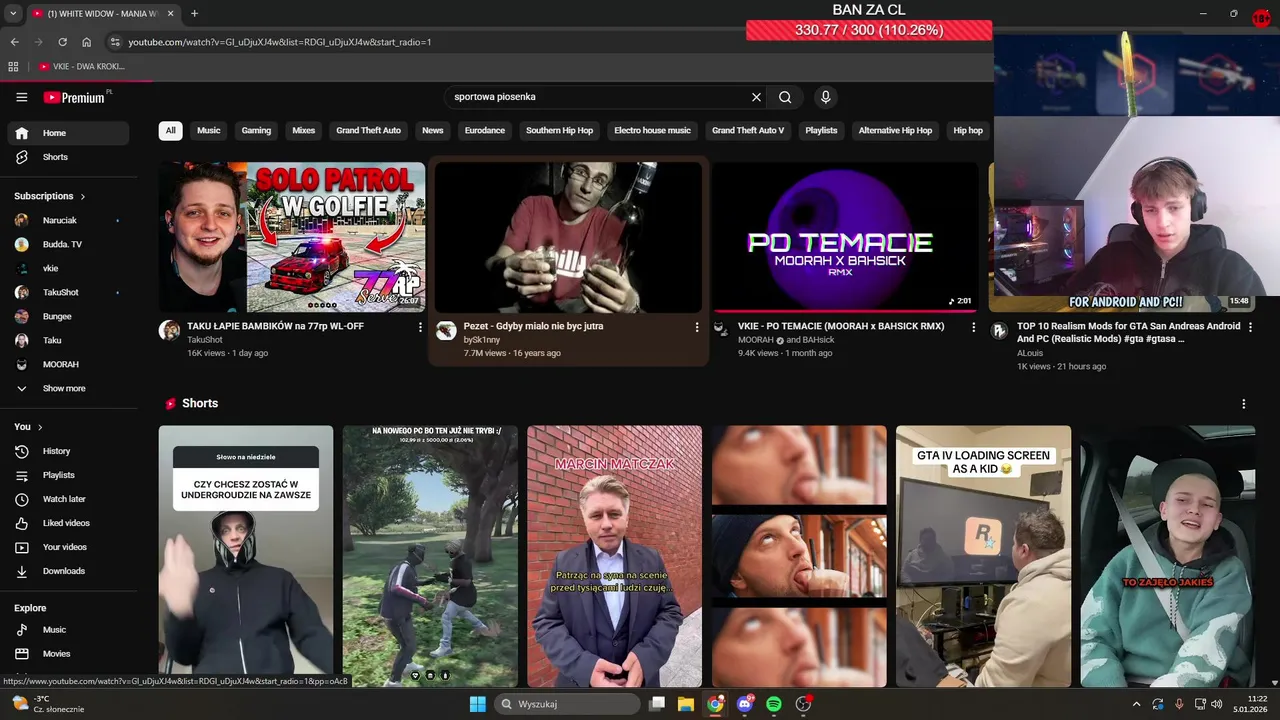Open options menu for PO TEMACIE video
This screenshot has width=1280, height=720.
coord(973,327)
